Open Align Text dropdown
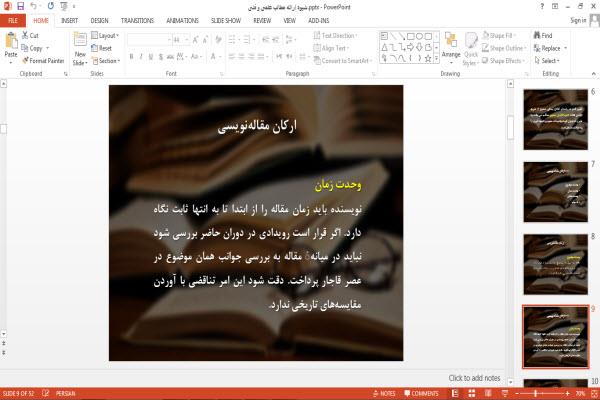The height and width of the screenshot is (400, 600). pos(331,48)
